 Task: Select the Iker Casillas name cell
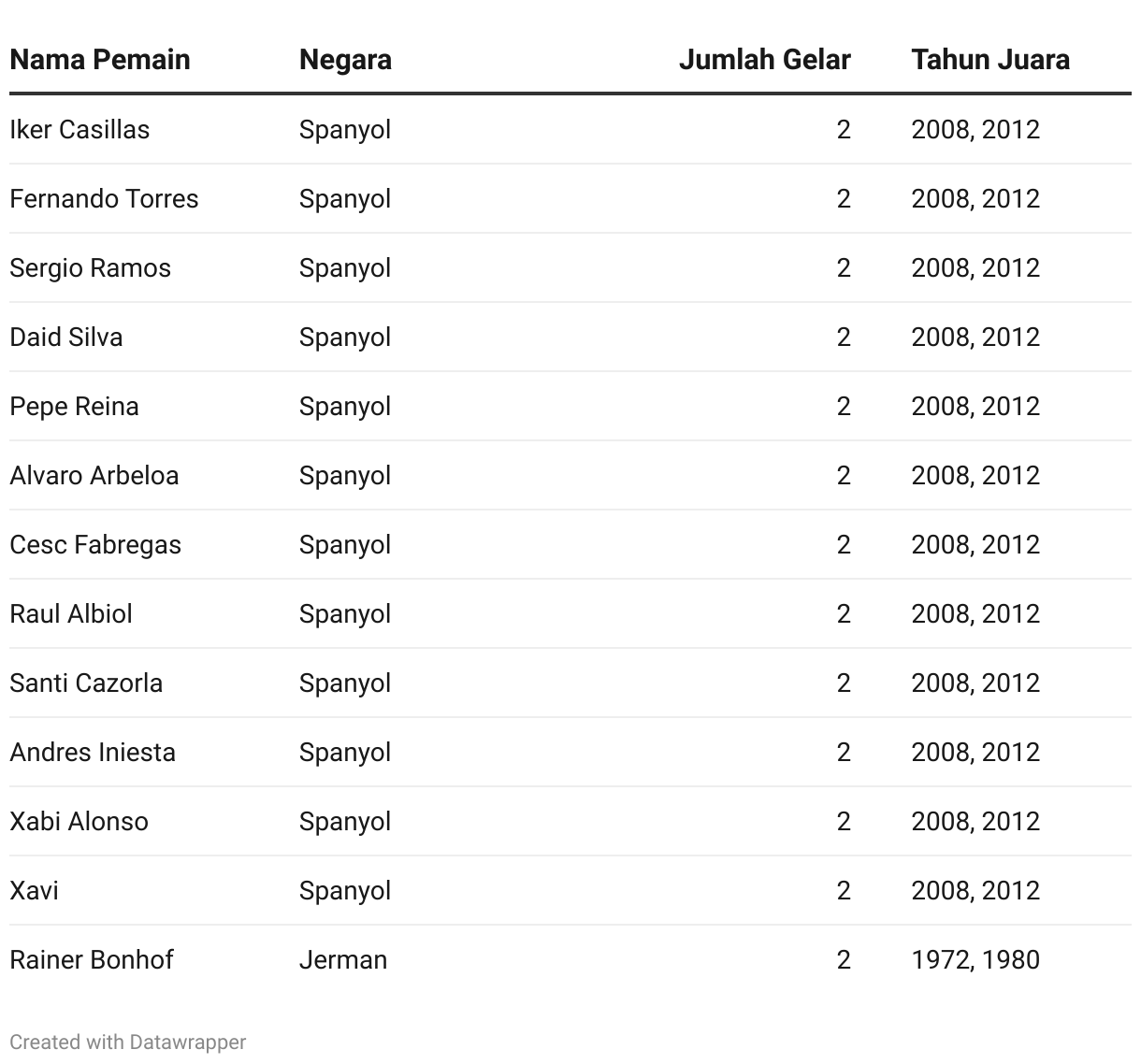[79, 129]
